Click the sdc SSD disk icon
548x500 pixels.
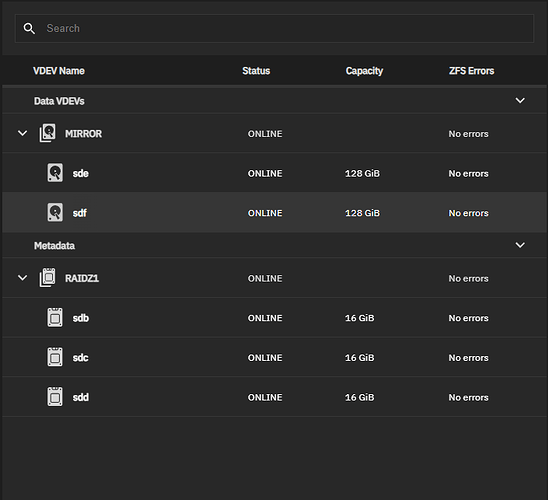click(x=55, y=357)
